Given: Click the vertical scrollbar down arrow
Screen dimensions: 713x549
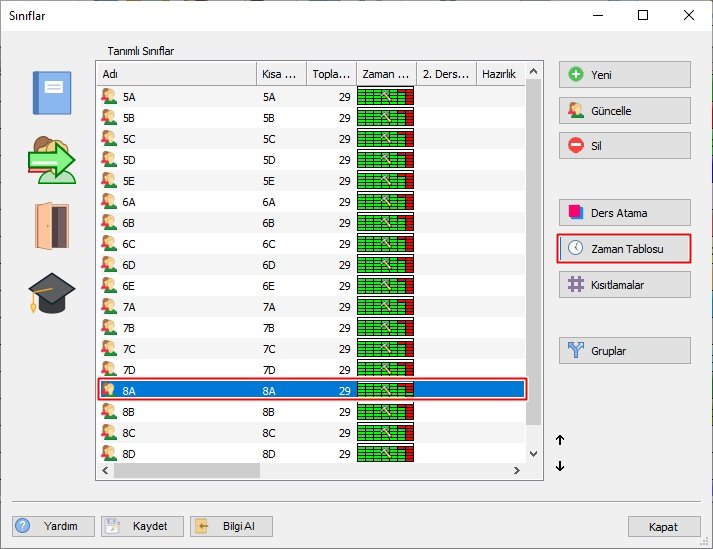Looking at the screenshot, I should point(534,453).
